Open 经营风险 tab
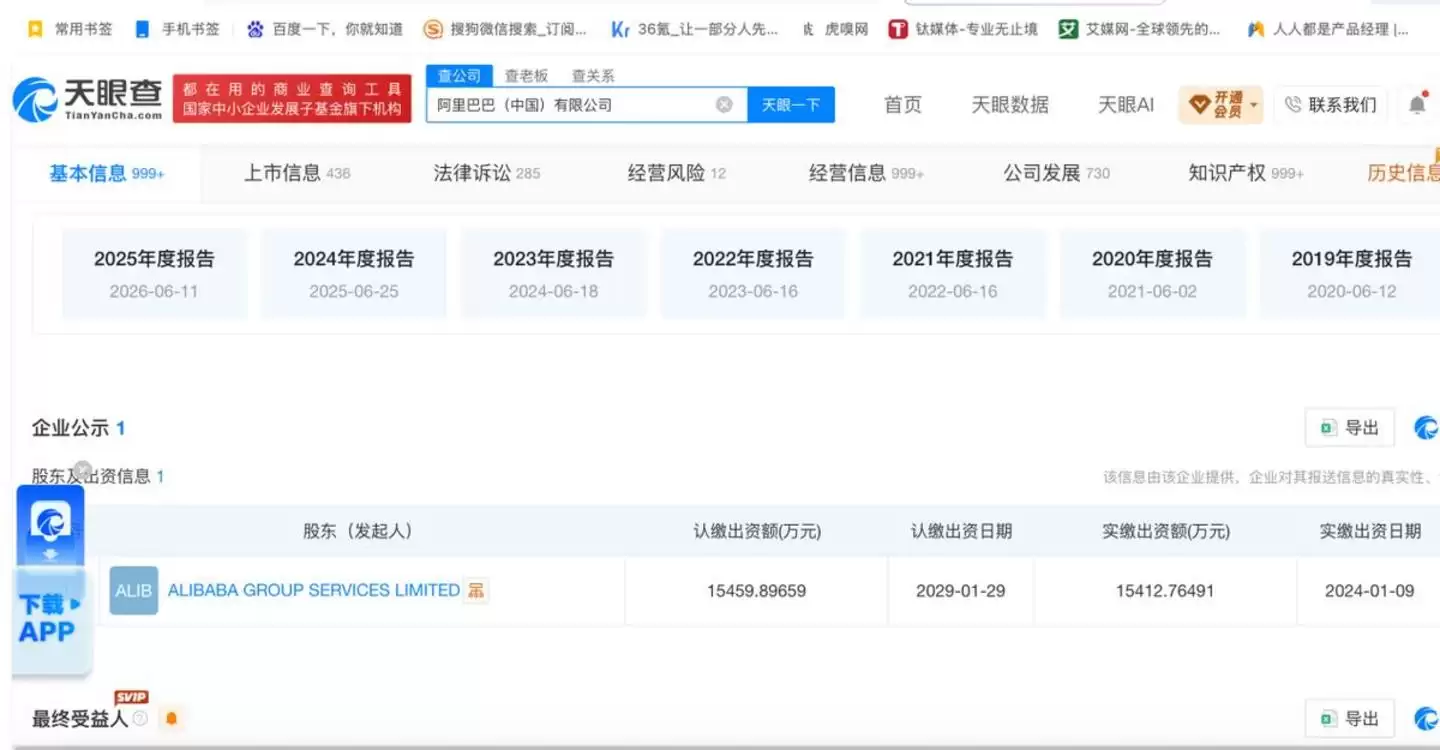The image size is (1440, 750). (677, 173)
